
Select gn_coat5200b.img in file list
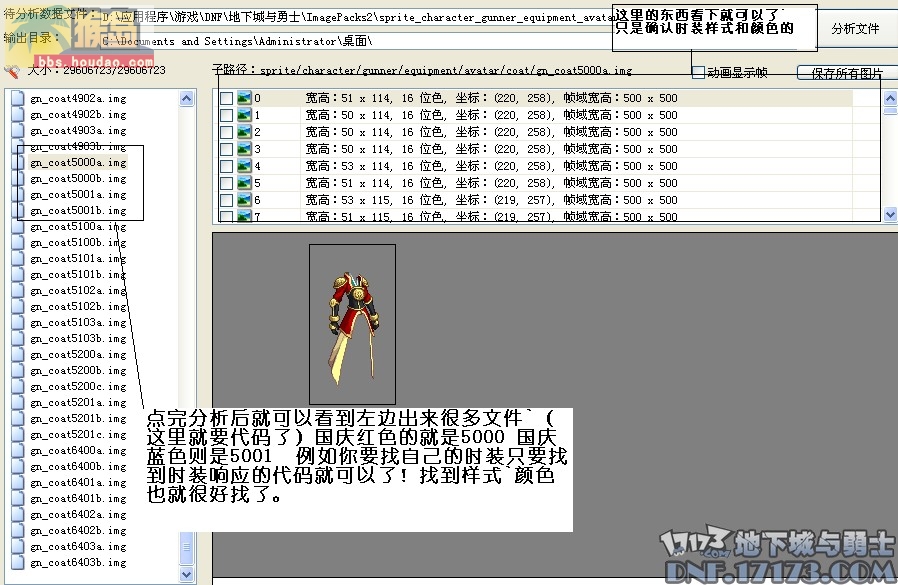point(78,371)
